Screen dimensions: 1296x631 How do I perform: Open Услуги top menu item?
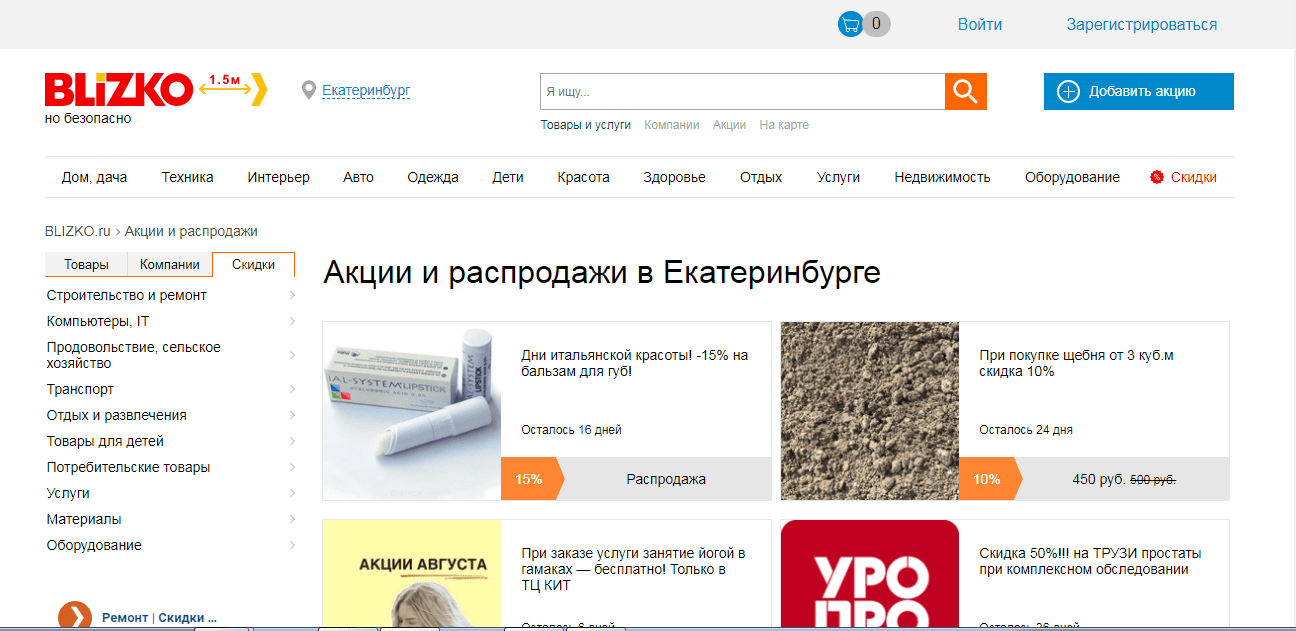click(838, 177)
